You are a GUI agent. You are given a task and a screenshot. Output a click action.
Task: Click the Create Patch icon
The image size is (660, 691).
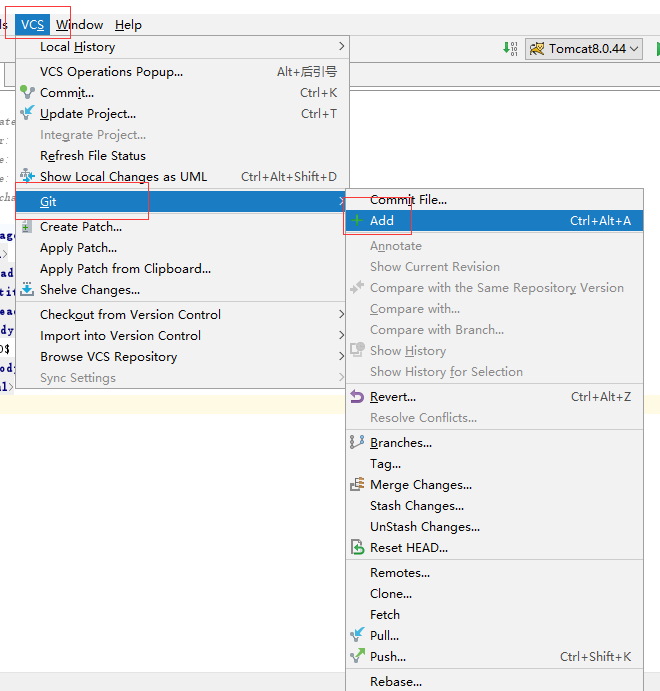point(27,227)
